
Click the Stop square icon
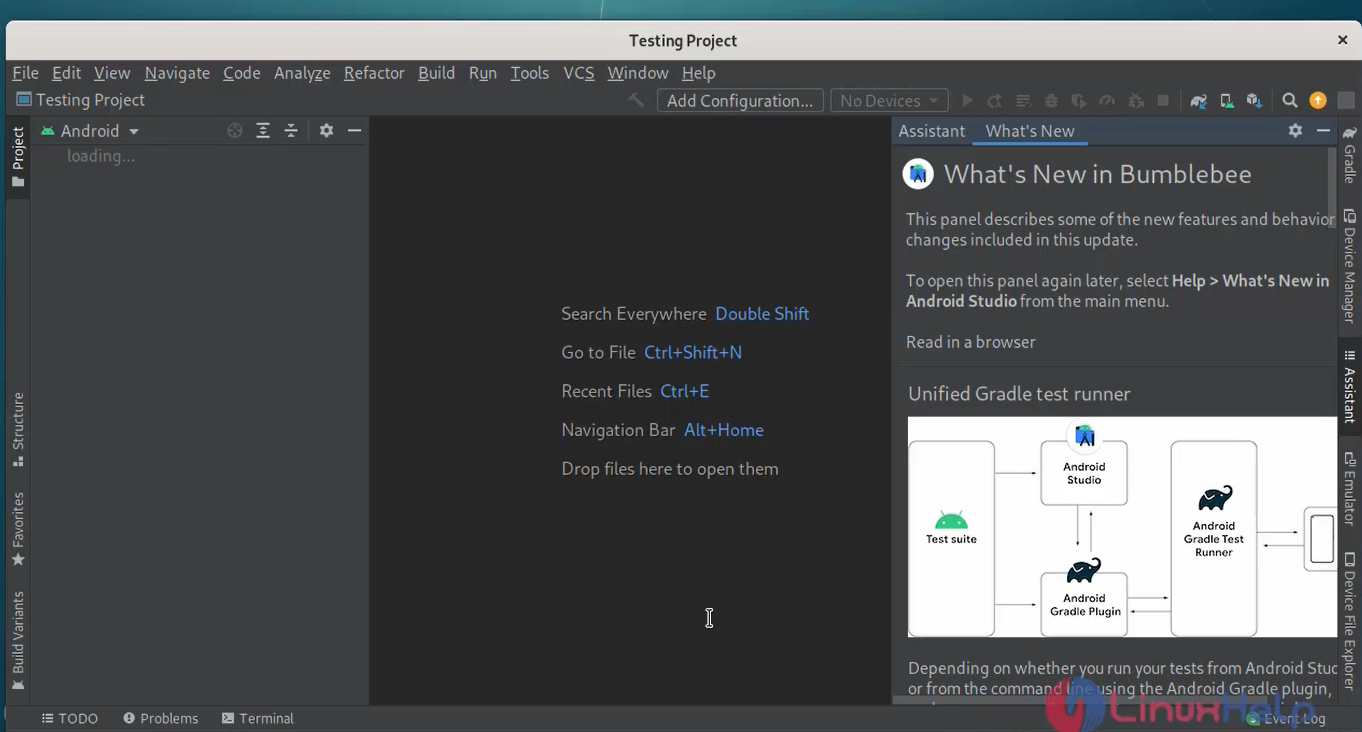[x=1163, y=101]
